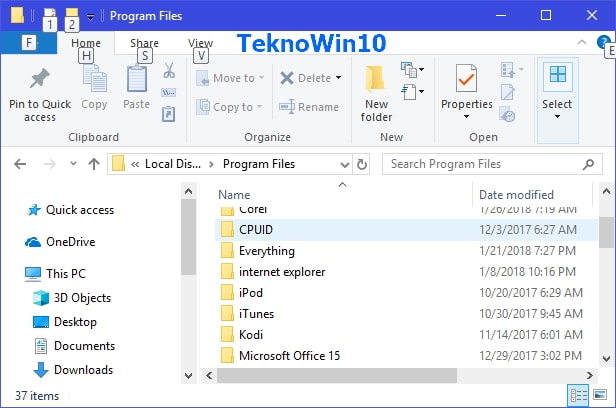616x408 pixels.
Task: Click quick access toolbar Properties icon
Action: click(x=50, y=14)
